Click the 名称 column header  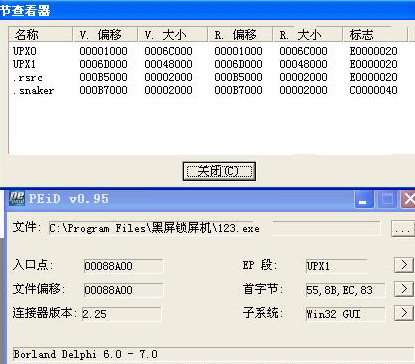[40, 35]
